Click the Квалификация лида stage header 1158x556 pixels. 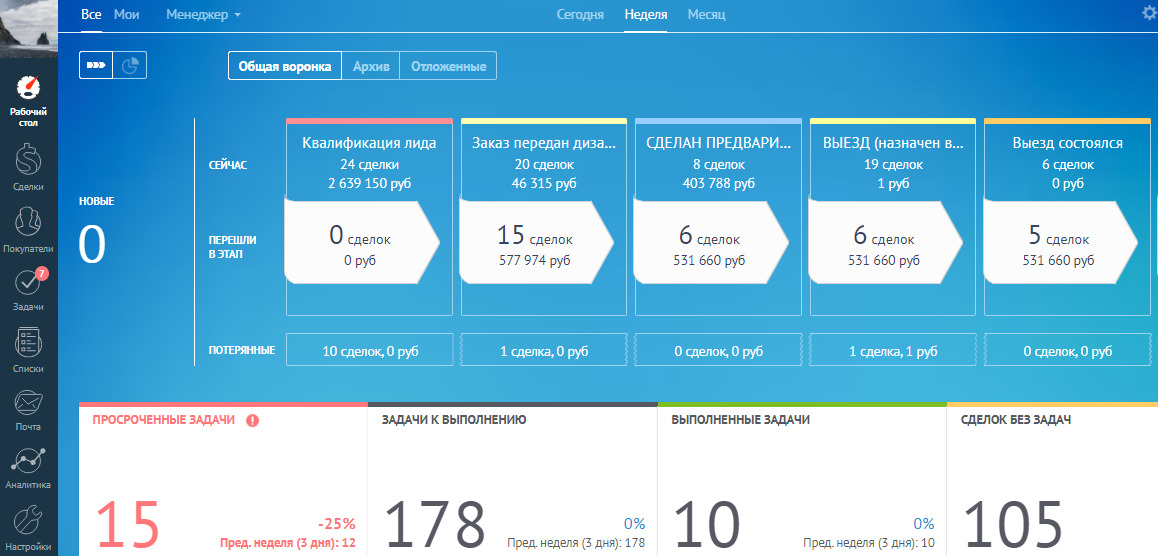[x=369, y=143]
